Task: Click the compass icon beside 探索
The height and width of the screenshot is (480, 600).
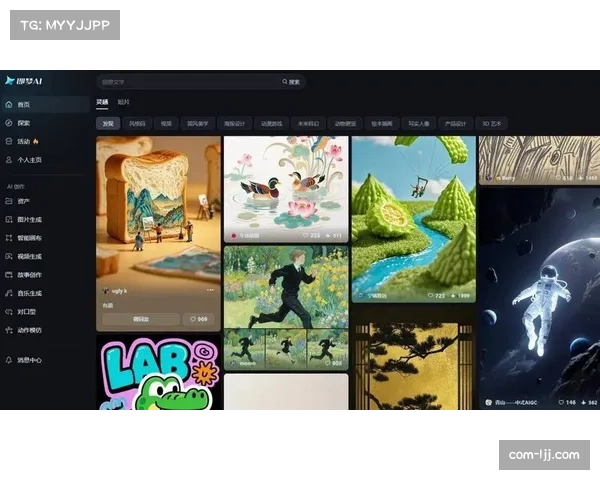Action: (9, 123)
